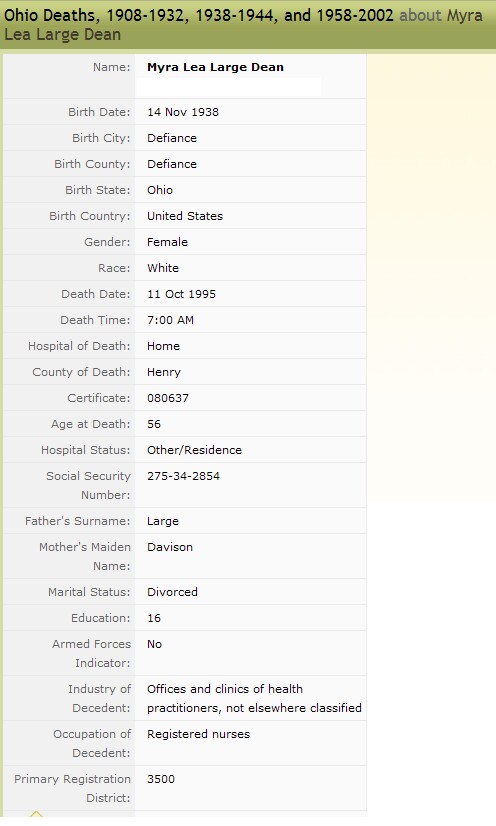Click the Primary Registration District value 3500
Screen dimensions: 496x826
pos(161,779)
